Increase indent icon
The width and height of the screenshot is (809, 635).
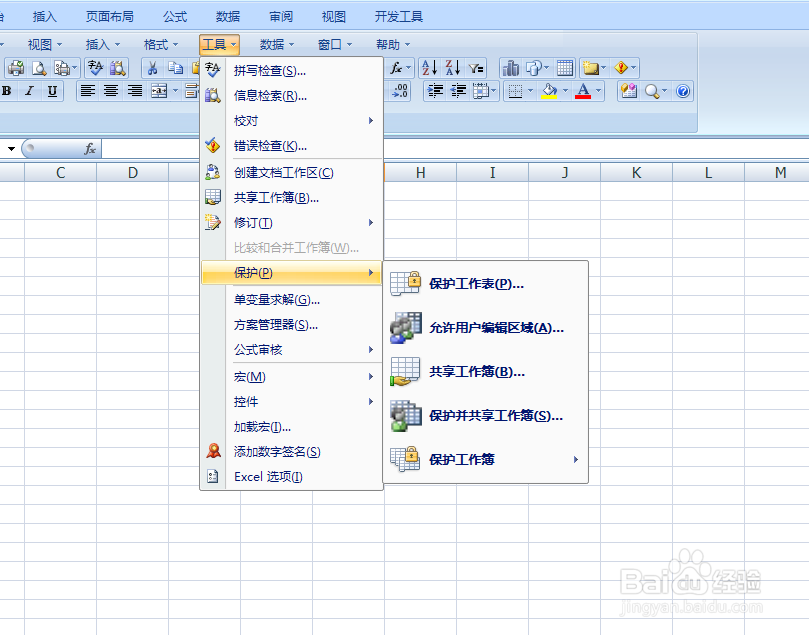[x=435, y=91]
